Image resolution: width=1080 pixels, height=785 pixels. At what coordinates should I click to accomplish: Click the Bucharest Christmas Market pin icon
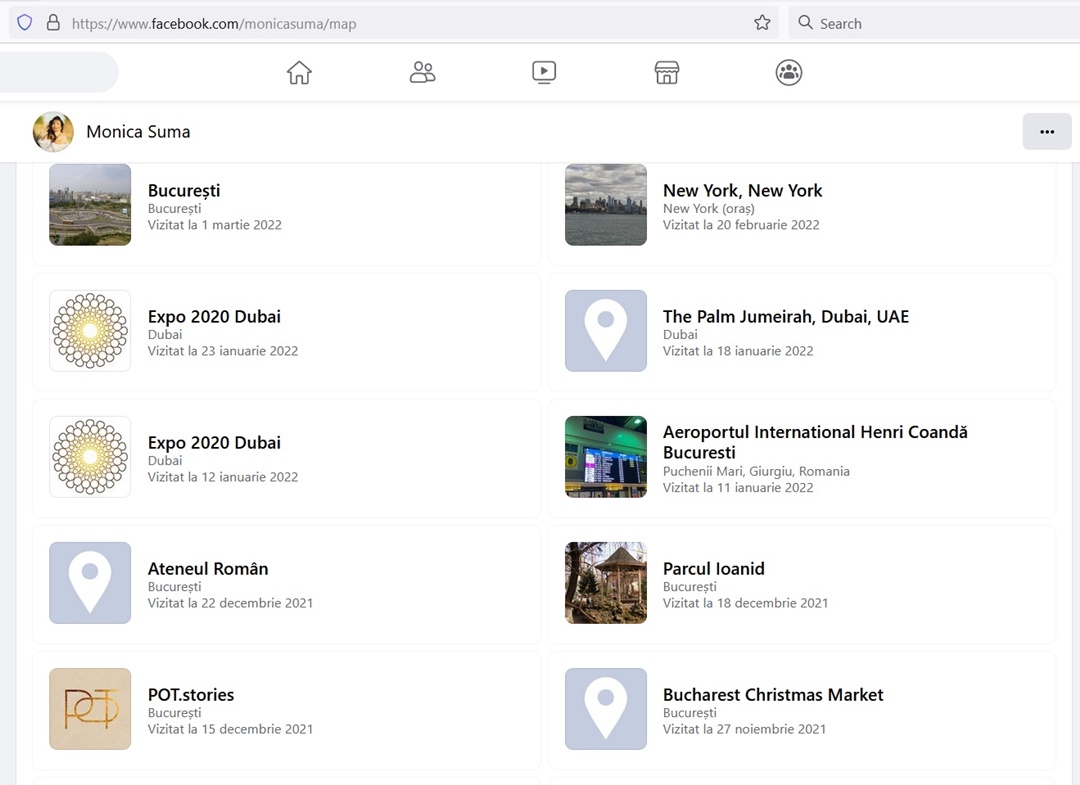tap(605, 709)
